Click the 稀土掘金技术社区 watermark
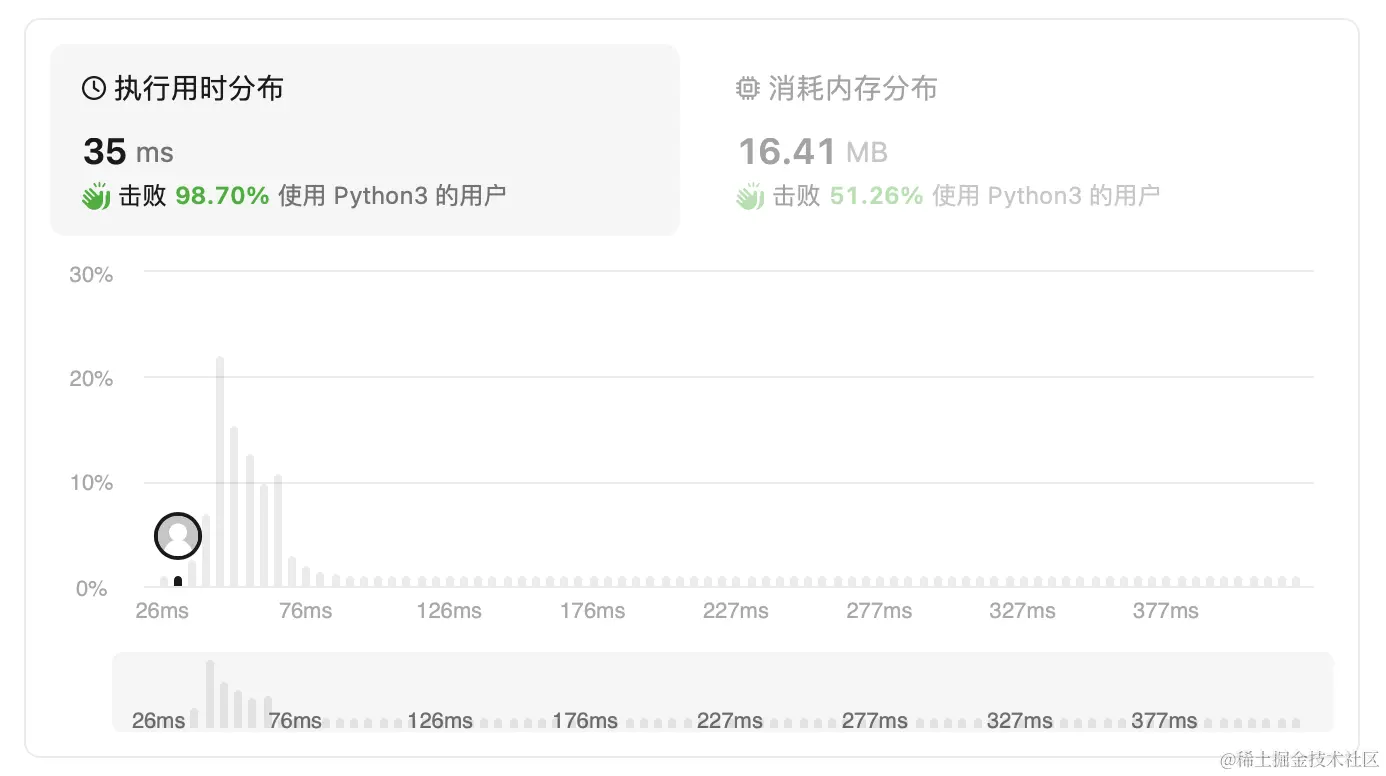This screenshot has height=776, width=1386. (x=1298, y=760)
